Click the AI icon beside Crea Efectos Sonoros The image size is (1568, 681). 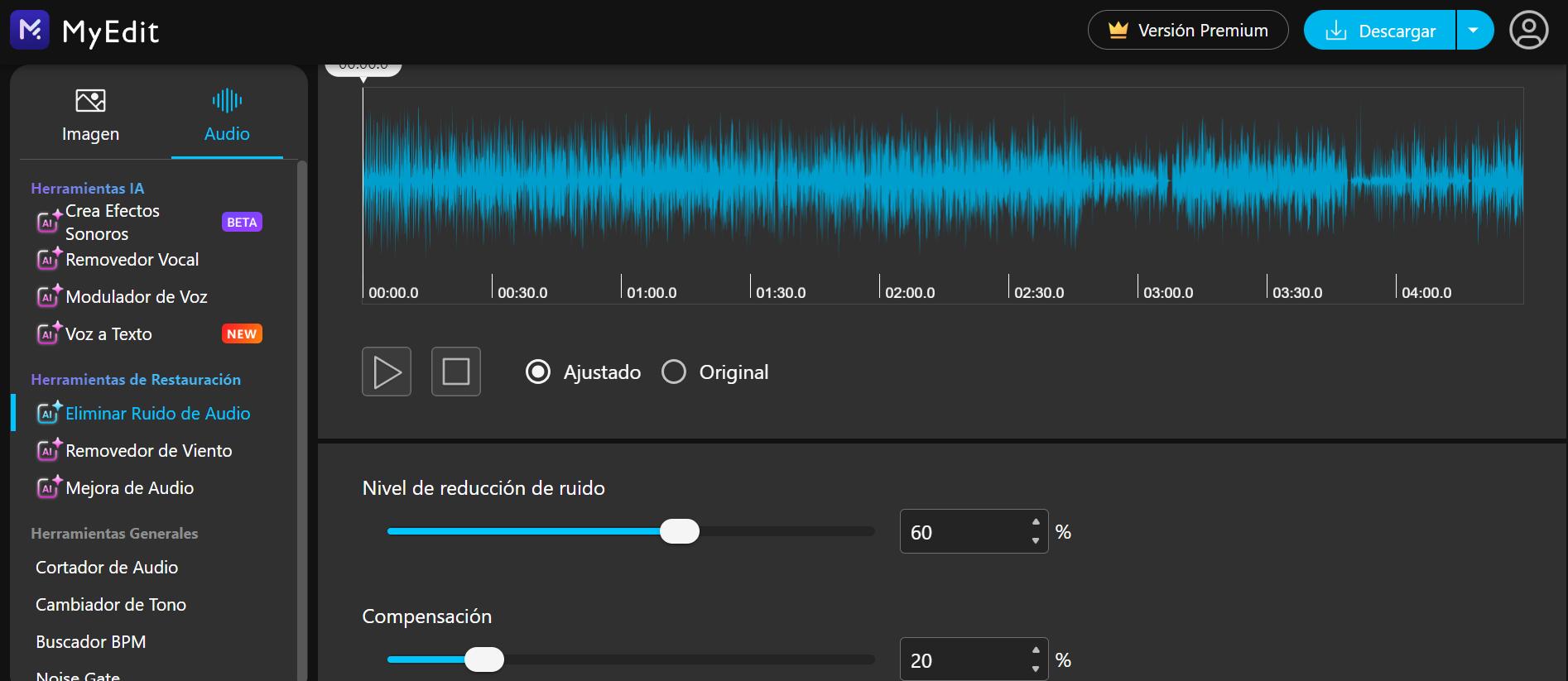point(49,222)
